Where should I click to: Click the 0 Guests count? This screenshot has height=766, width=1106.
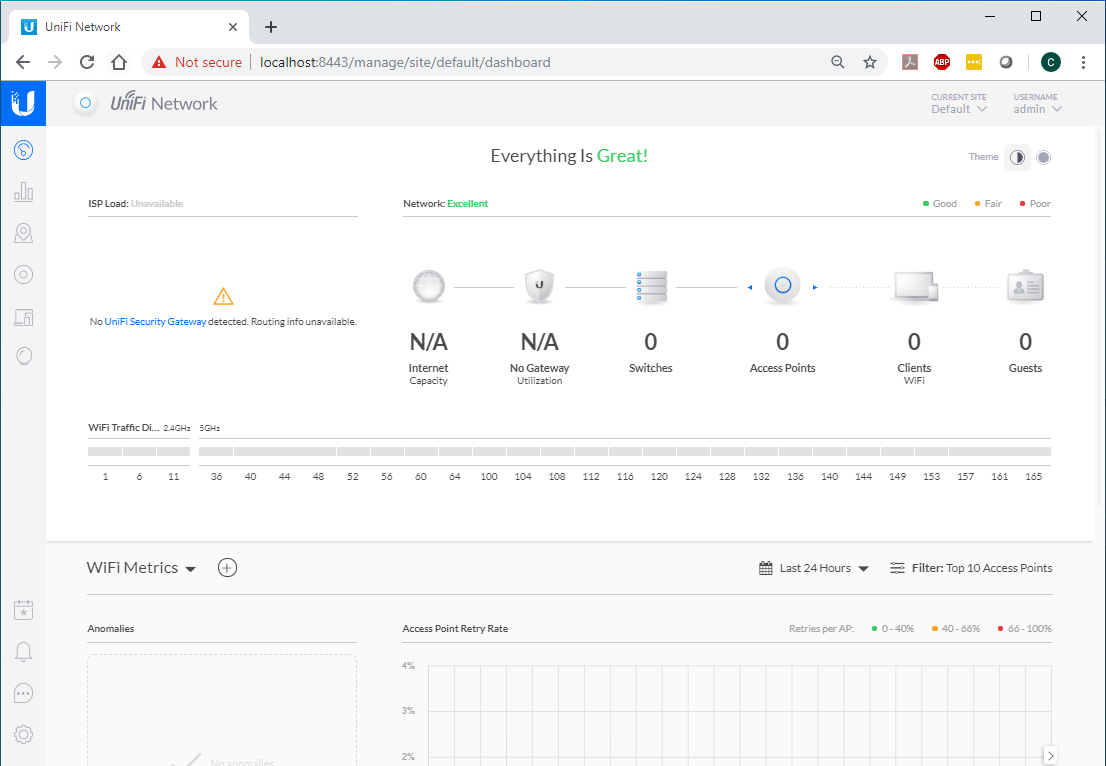1026,342
